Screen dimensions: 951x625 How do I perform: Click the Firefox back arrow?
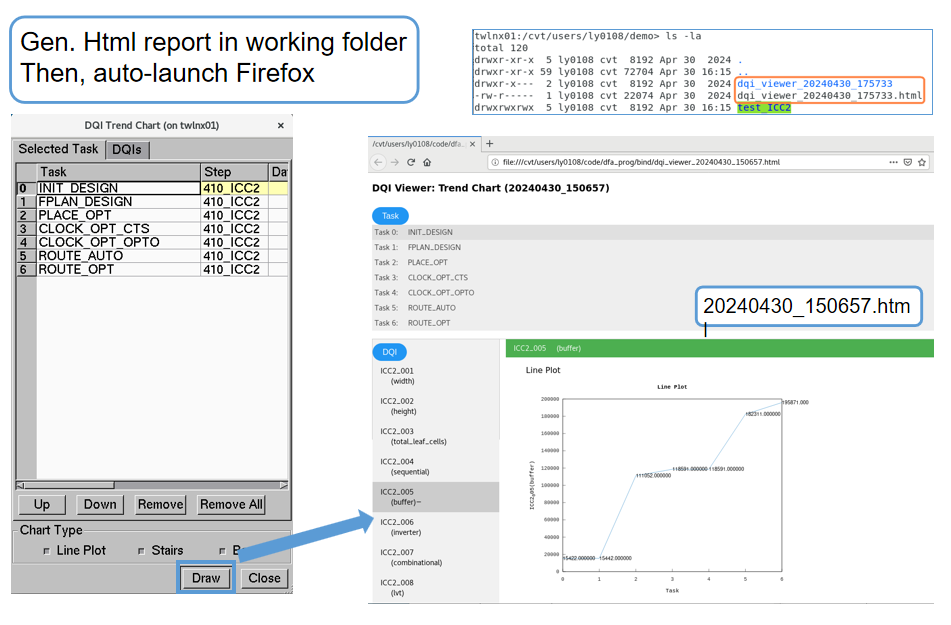pos(378,162)
